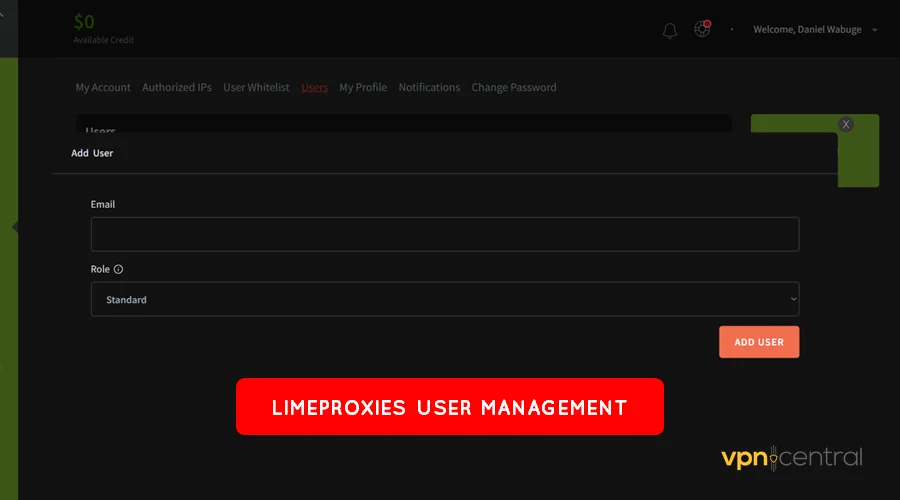Open the Authorized IPs tab
Viewport: 900px width, 500px height.
click(x=177, y=87)
